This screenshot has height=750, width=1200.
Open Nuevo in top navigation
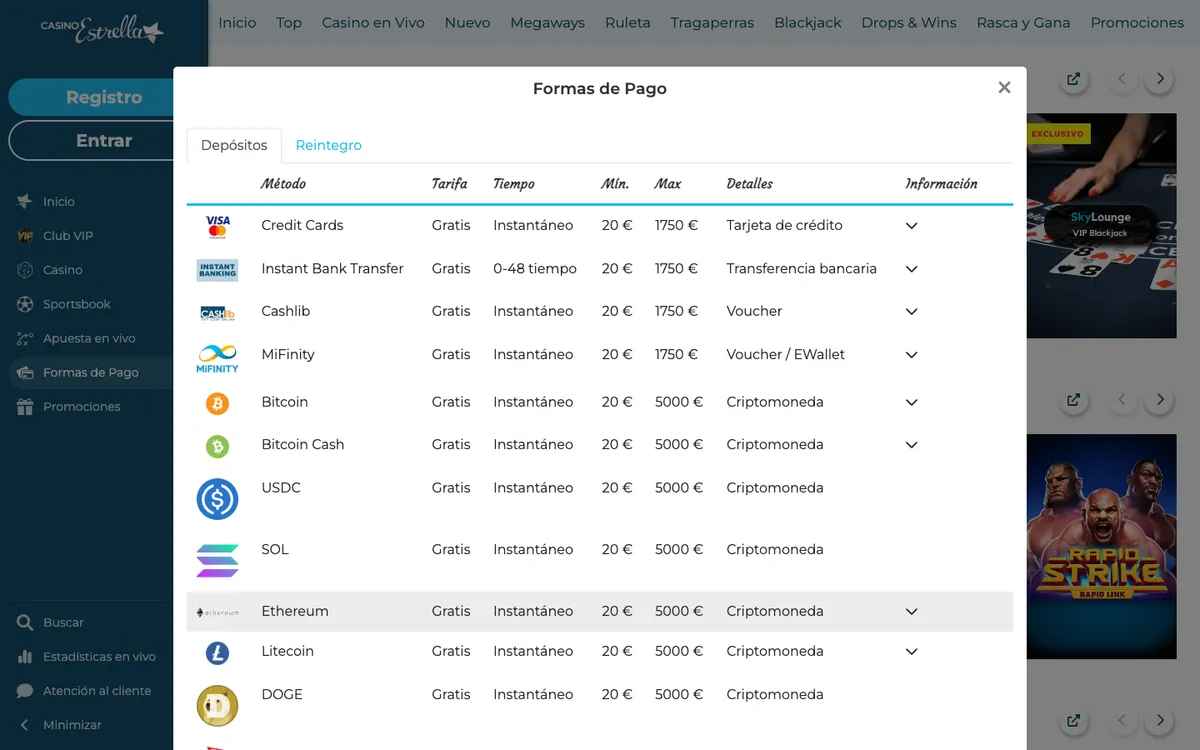coord(467,22)
